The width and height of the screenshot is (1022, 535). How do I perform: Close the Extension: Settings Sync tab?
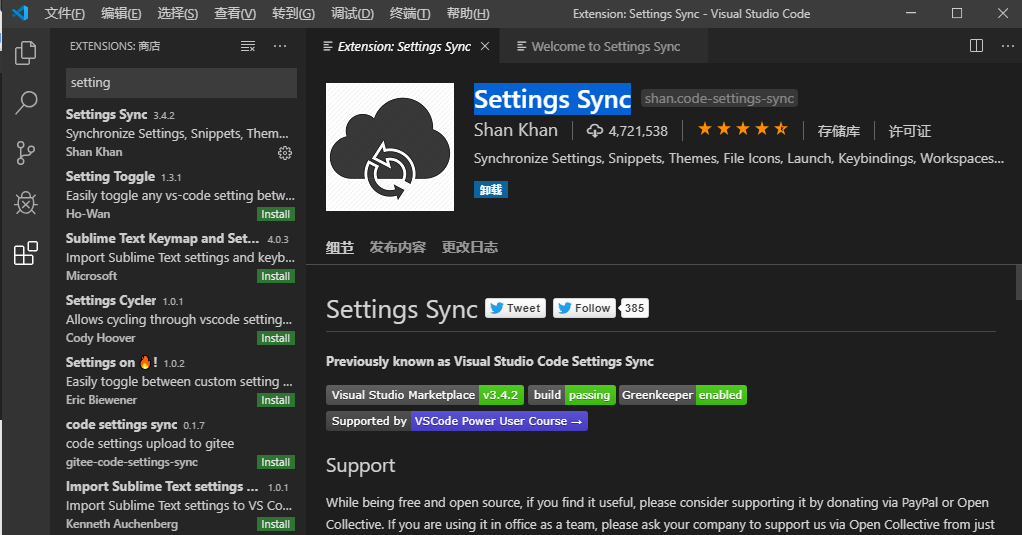pyautogui.click(x=486, y=46)
